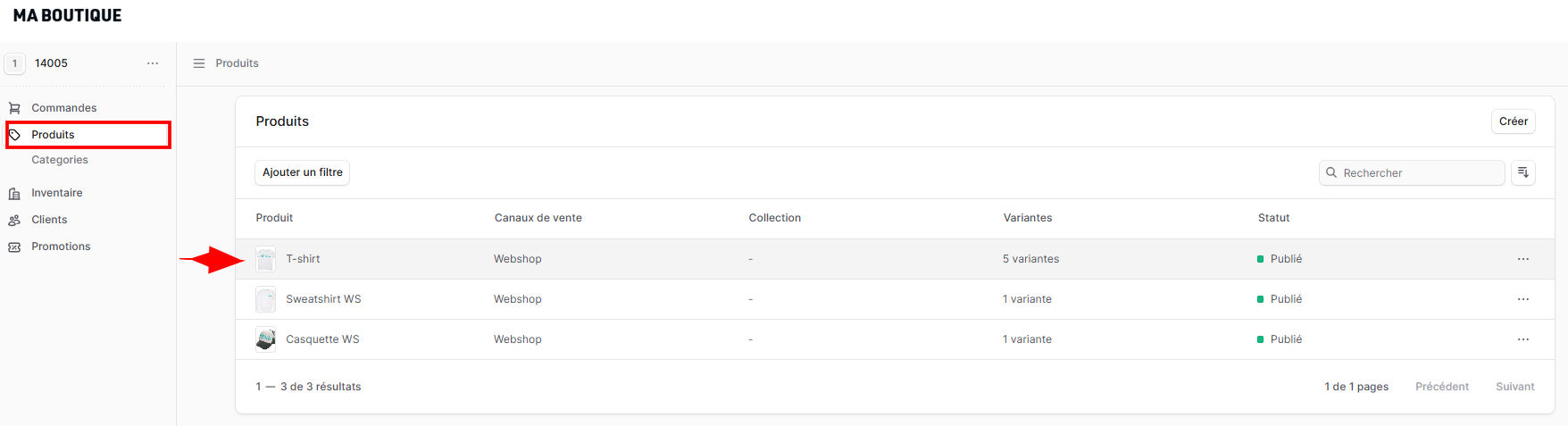
Task: Toggle sidebar with hamburger icon
Action: point(199,63)
